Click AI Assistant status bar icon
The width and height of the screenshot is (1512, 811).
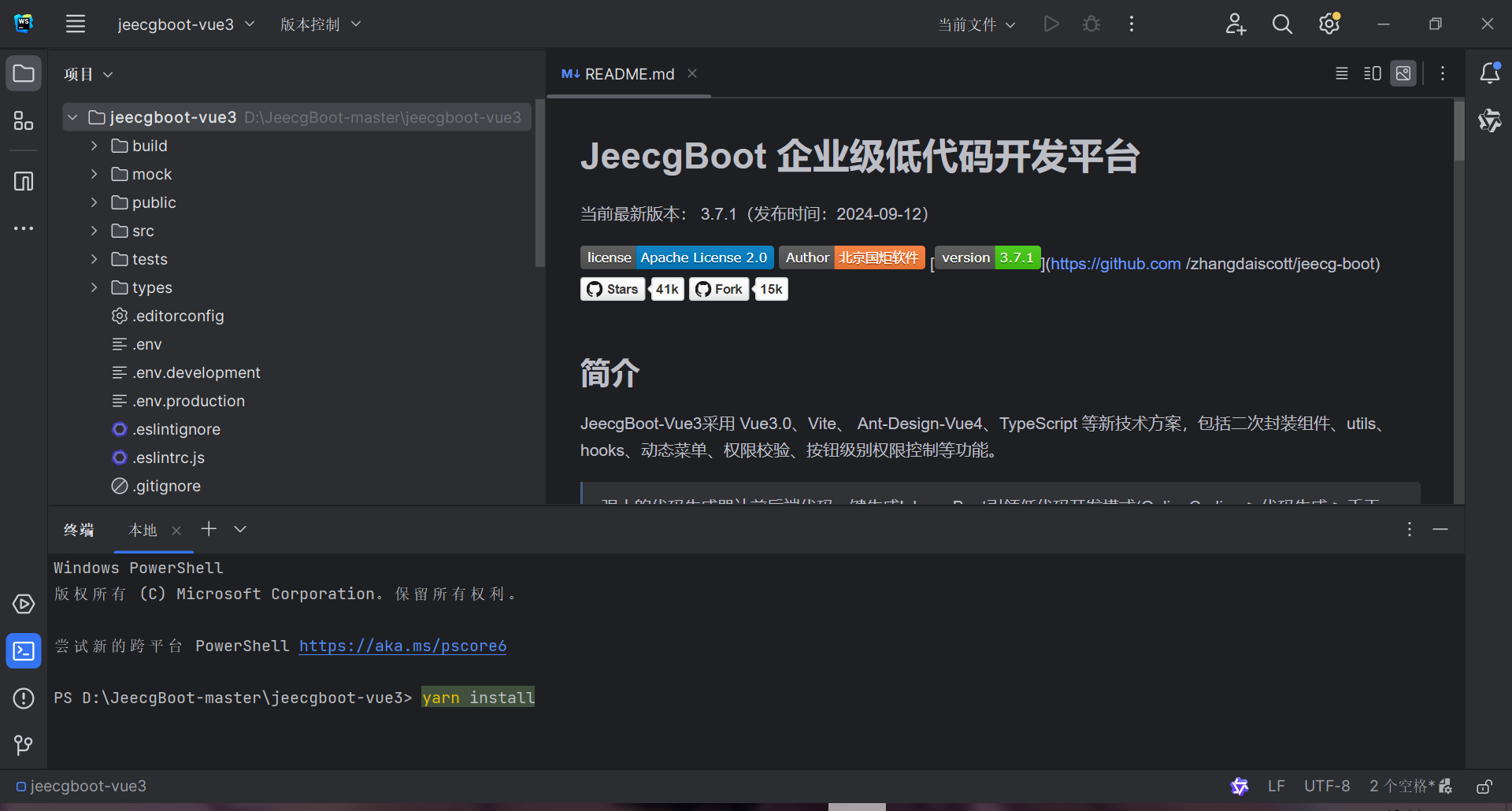(1240, 786)
